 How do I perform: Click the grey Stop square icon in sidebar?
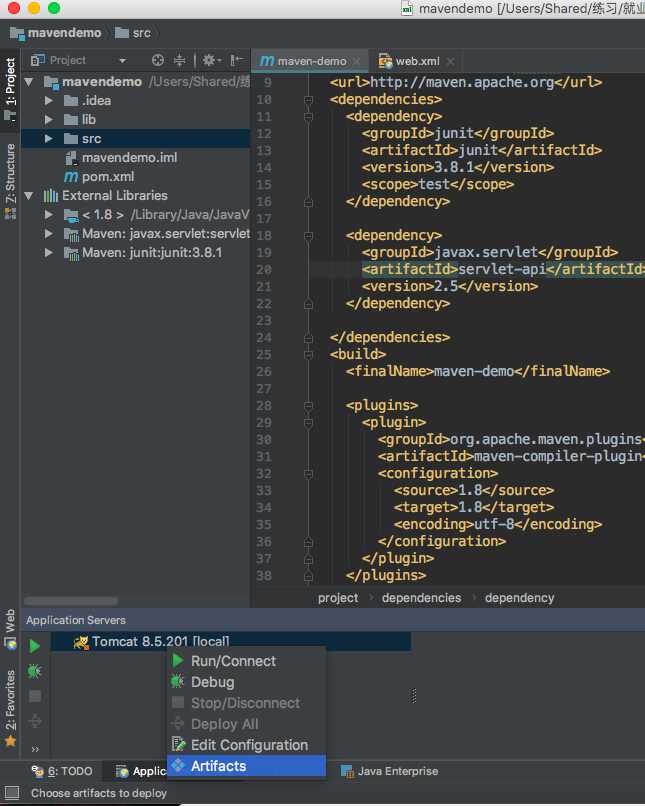35,696
